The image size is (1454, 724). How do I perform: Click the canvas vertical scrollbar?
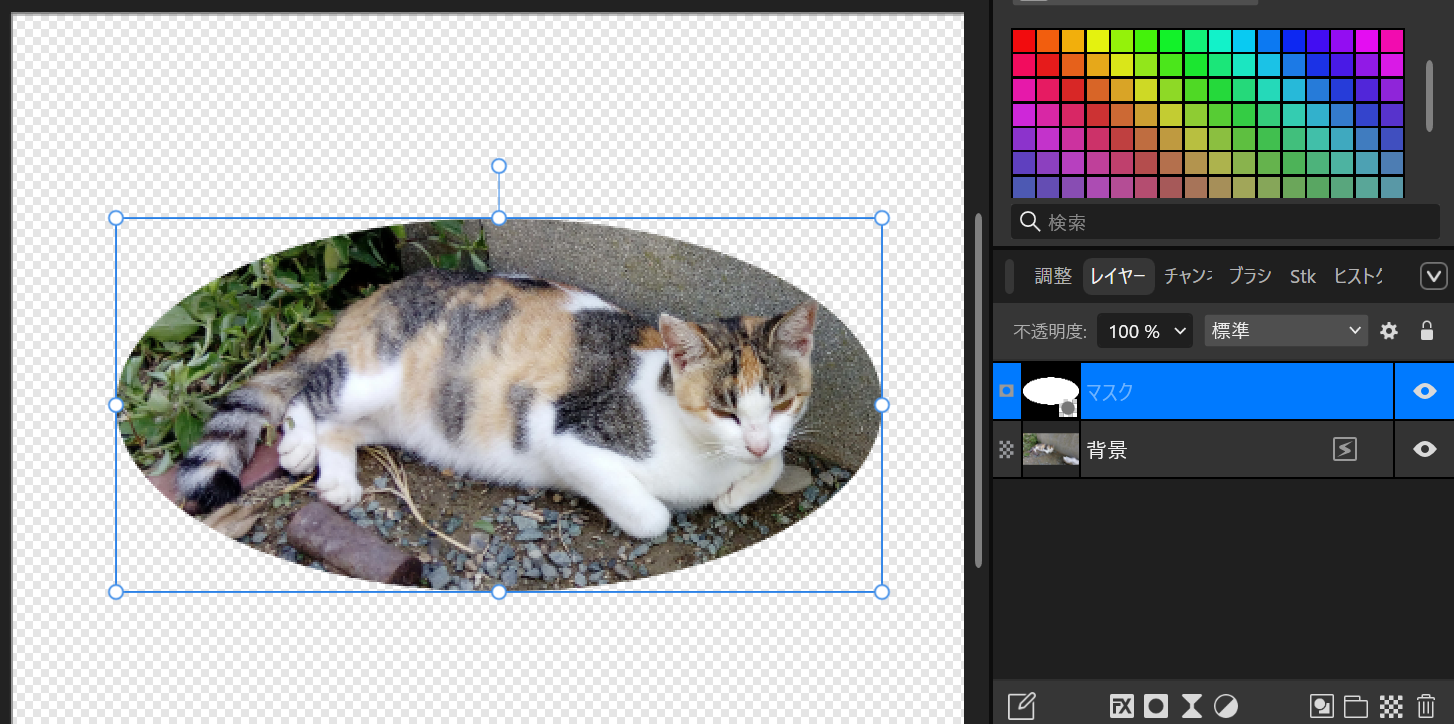coord(979,390)
